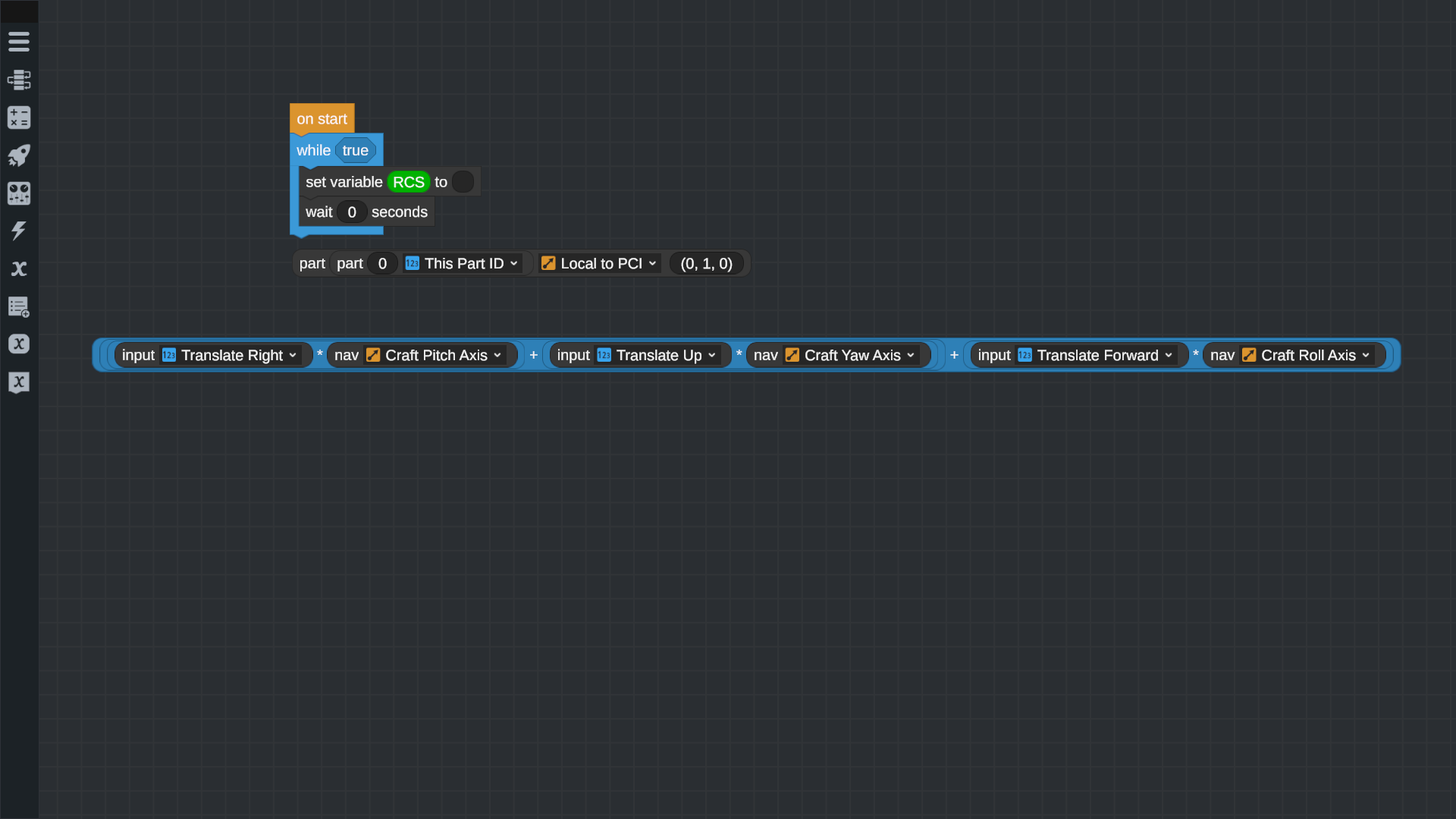1456x819 pixels.
Task: Click the multiply sign after Translate Up
Action: pos(739,354)
